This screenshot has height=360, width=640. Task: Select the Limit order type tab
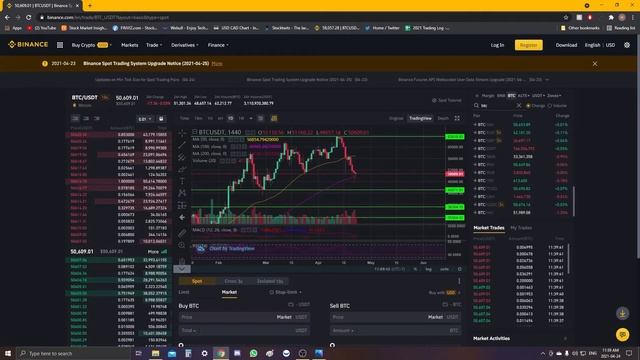184,292
